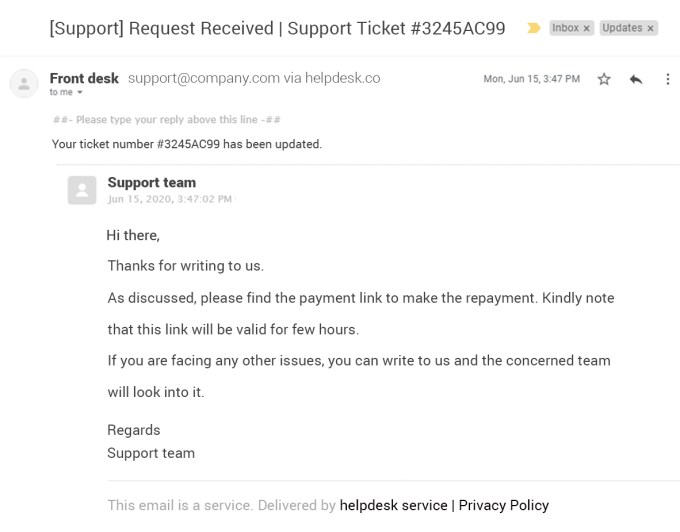The width and height of the screenshot is (680, 532).
Task: Remove the Updates label with its x
Action: [650, 28]
